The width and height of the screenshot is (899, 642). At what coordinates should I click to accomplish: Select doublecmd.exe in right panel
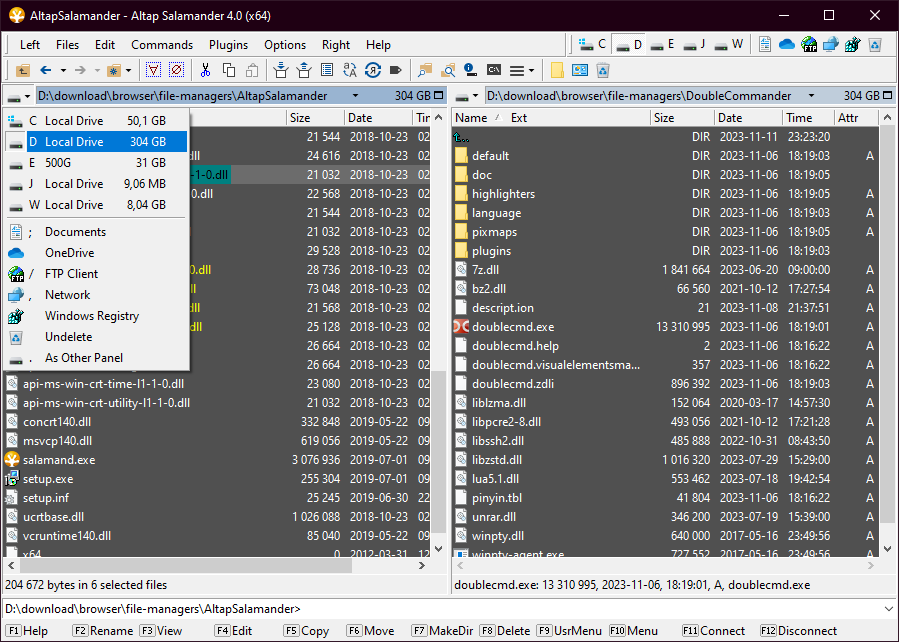pos(512,327)
